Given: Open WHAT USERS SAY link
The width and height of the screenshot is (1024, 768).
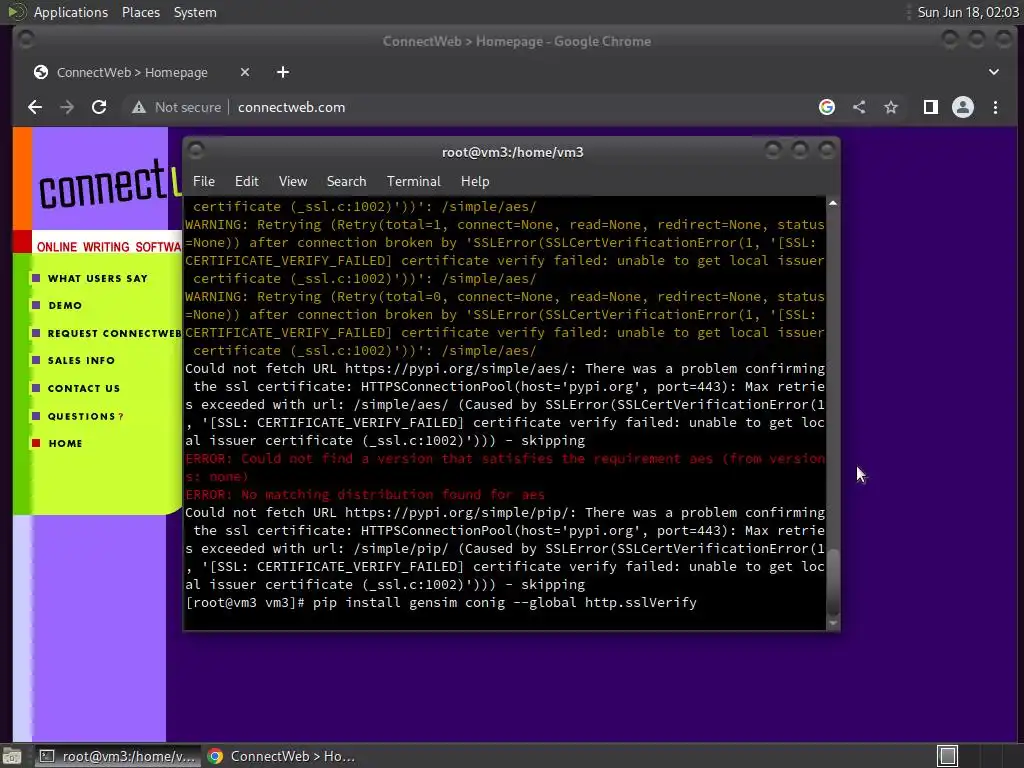Looking at the screenshot, I should click(97, 278).
